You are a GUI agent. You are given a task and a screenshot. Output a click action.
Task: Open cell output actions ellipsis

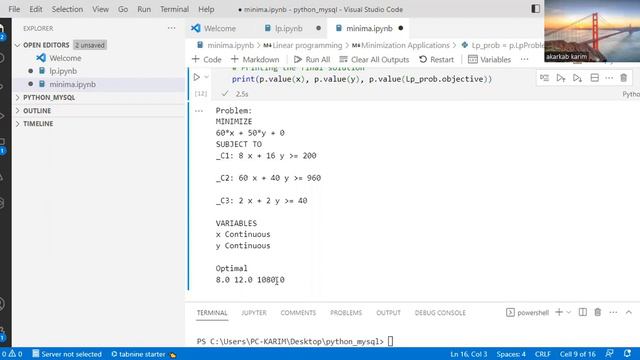(199, 111)
